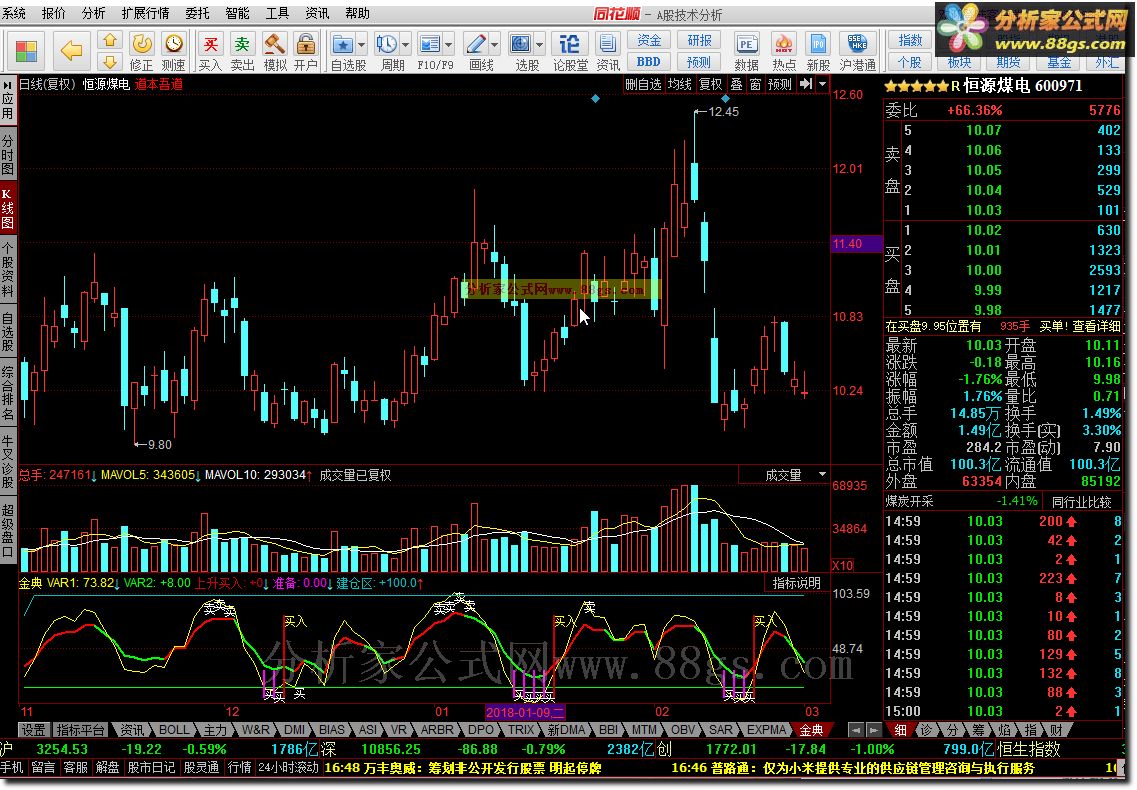This screenshot has height=790, width=1137.
Task: Open the 选股 stock picker icon
Action: 521,45
